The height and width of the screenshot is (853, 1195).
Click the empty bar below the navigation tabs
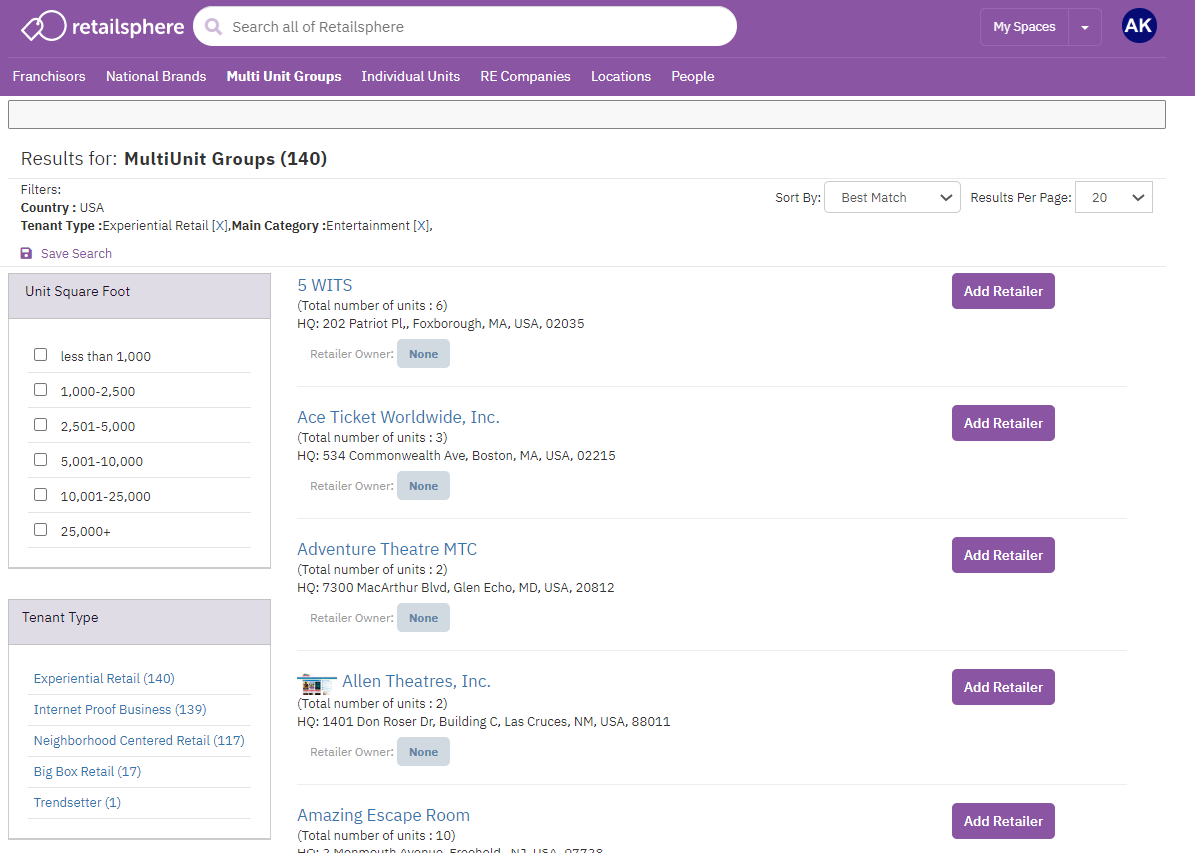[587, 114]
